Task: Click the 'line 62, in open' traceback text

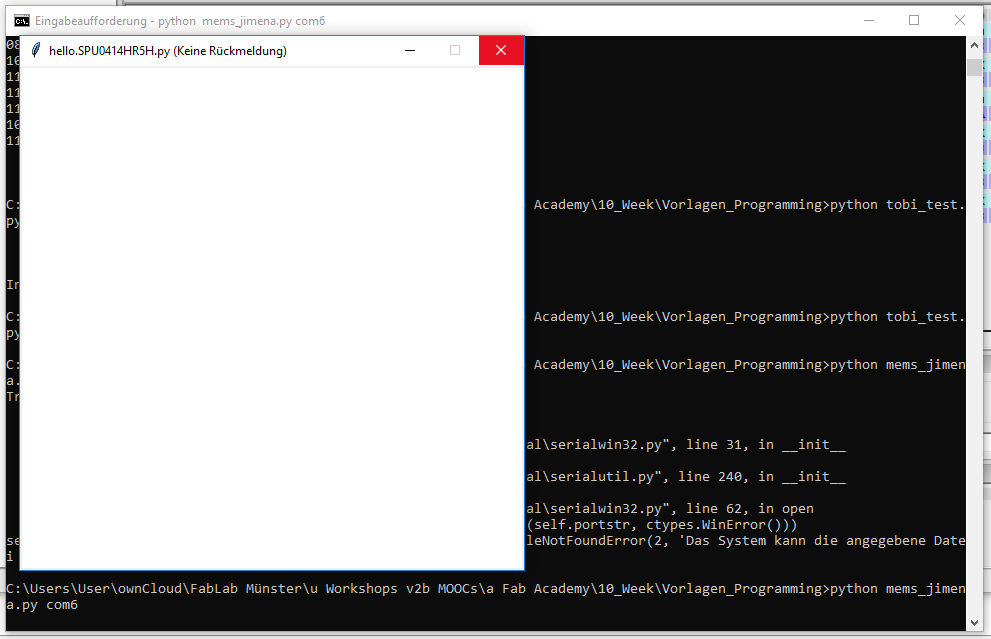Action: click(750, 509)
